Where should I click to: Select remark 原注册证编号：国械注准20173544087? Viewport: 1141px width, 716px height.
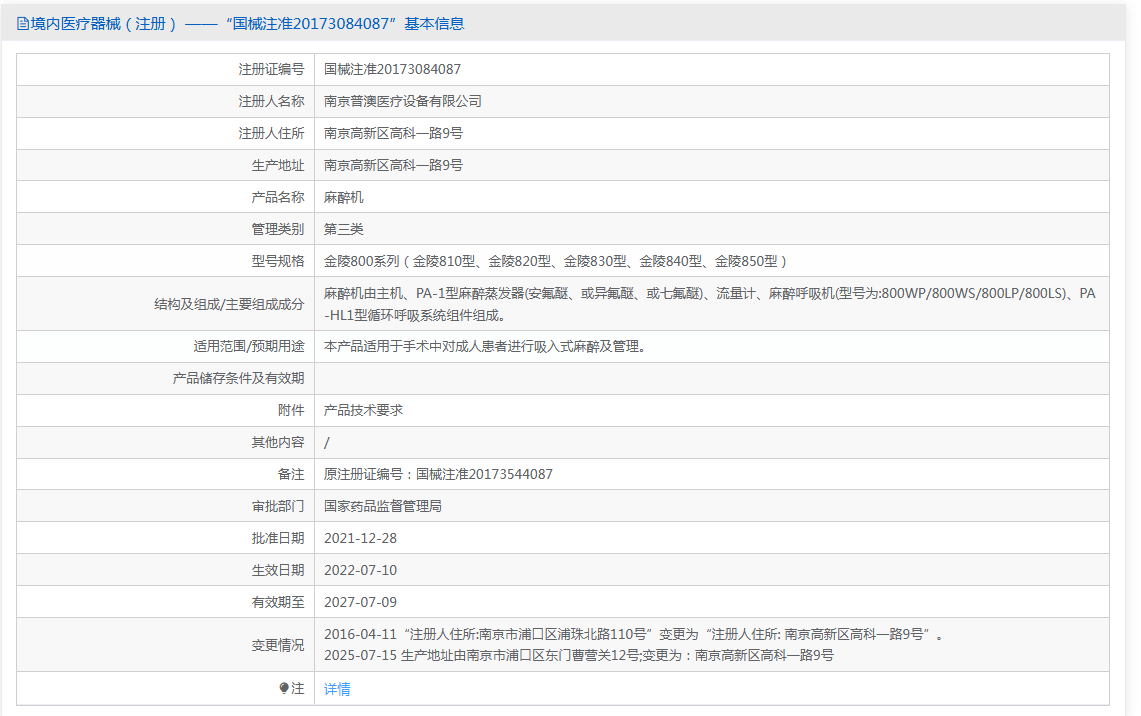click(438, 474)
